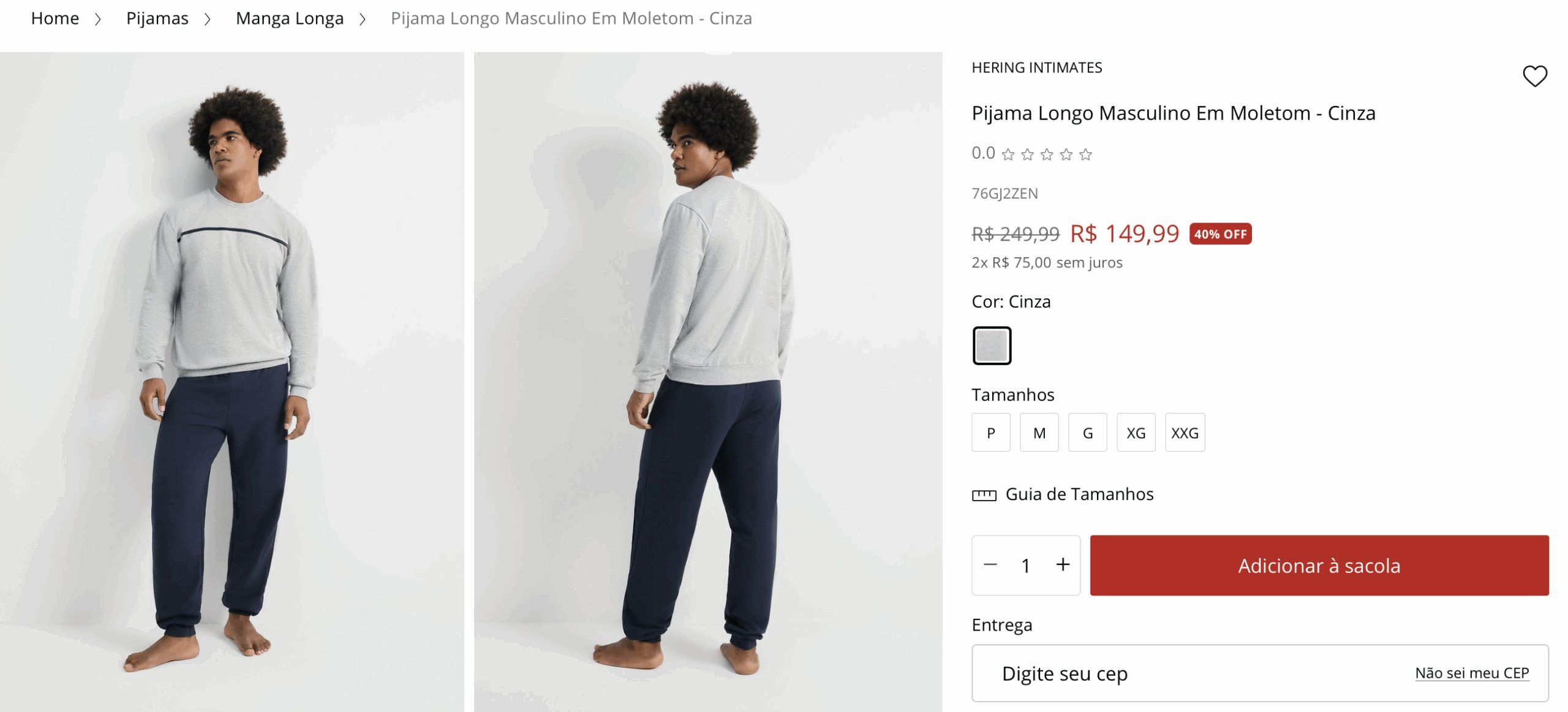Viewport: 1568px width, 712px height.
Task: Select size M
Action: click(x=1039, y=433)
